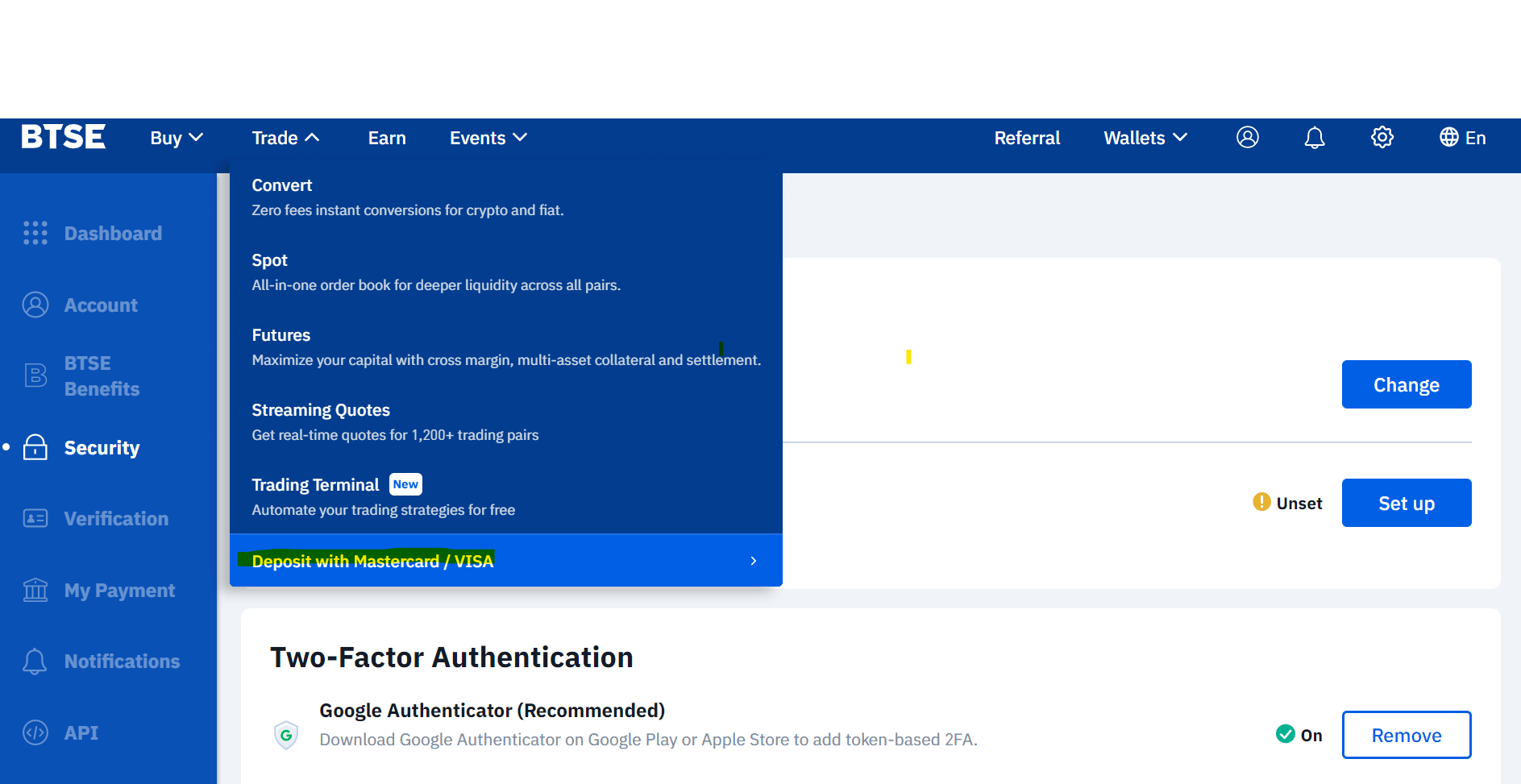Click the Two-Factor Authentication heading
Image resolution: width=1521 pixels, height=784 pixels.
coord(451,657)
